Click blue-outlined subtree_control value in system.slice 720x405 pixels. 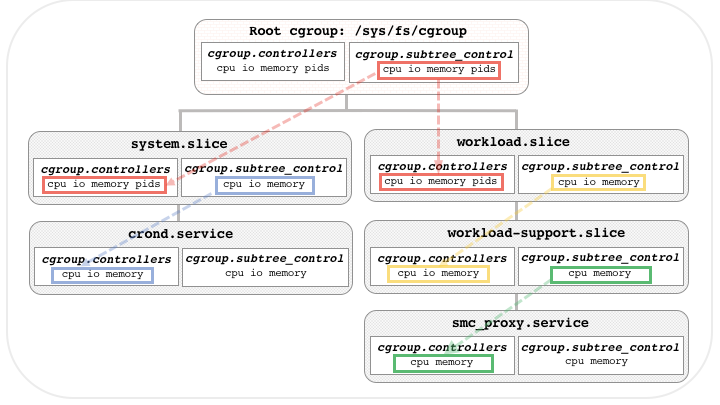(265, 185)
